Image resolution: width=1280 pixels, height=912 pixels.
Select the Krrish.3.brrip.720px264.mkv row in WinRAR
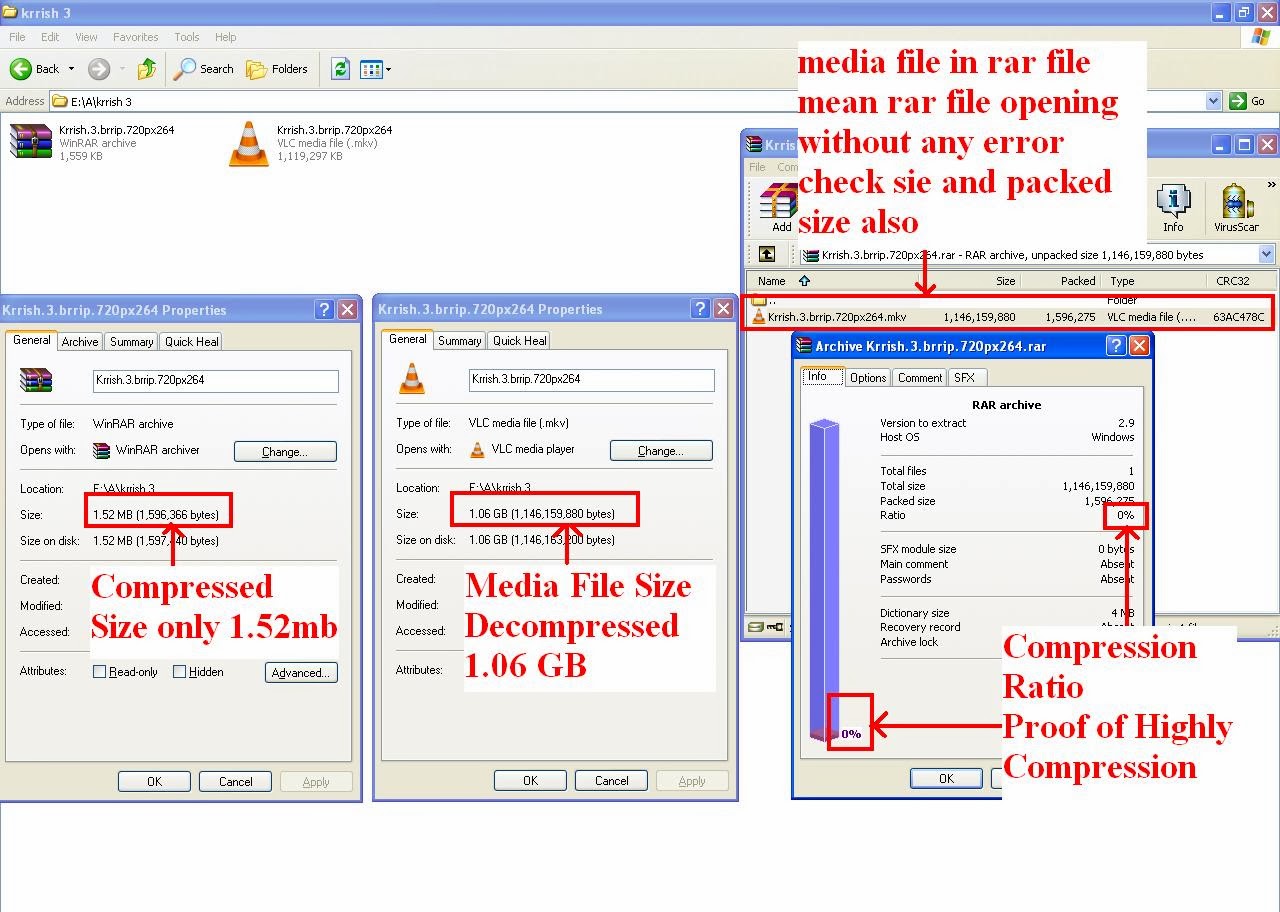pos(1010,317)
